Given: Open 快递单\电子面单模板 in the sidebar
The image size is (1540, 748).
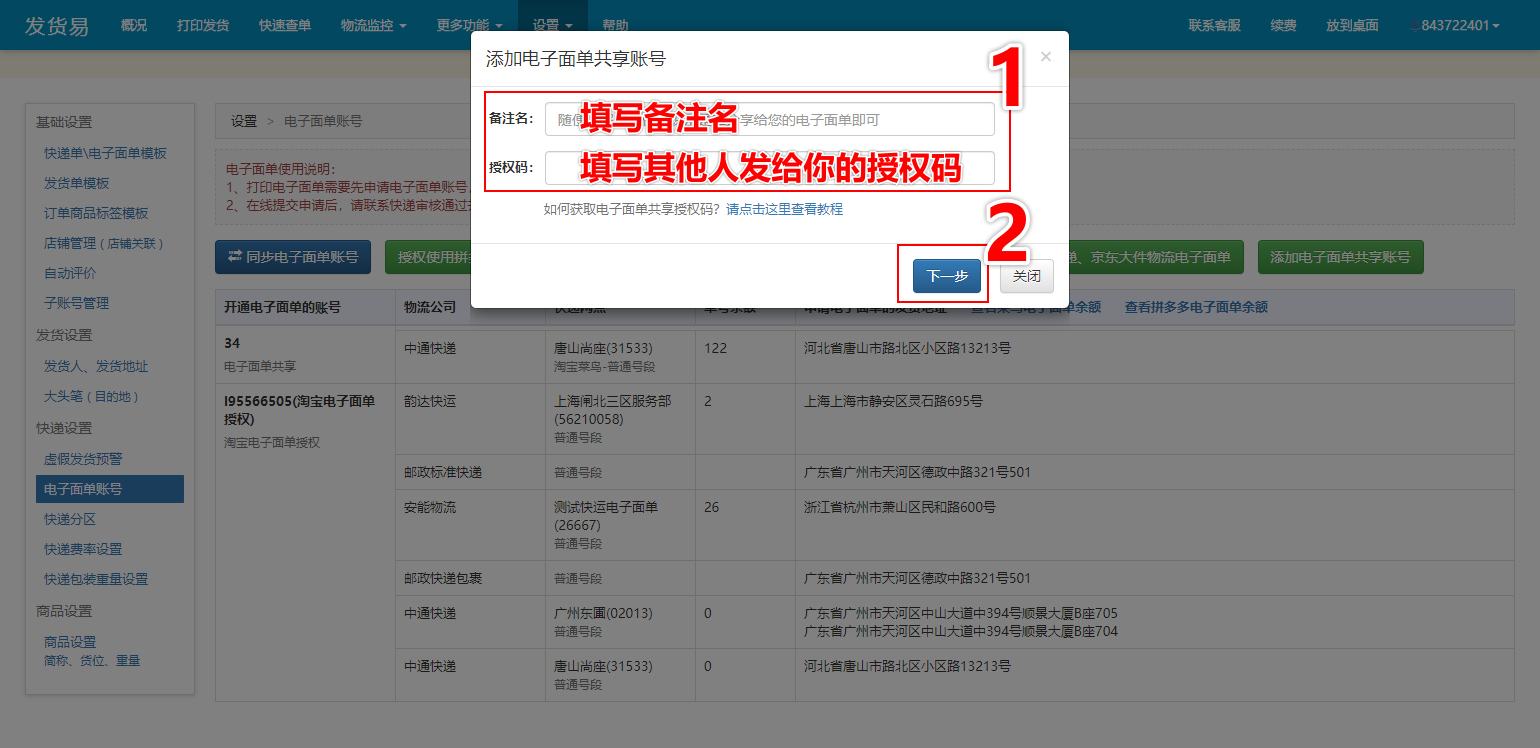Looking at the screenshot, I should pyautogui.click(x=105, y=153).
